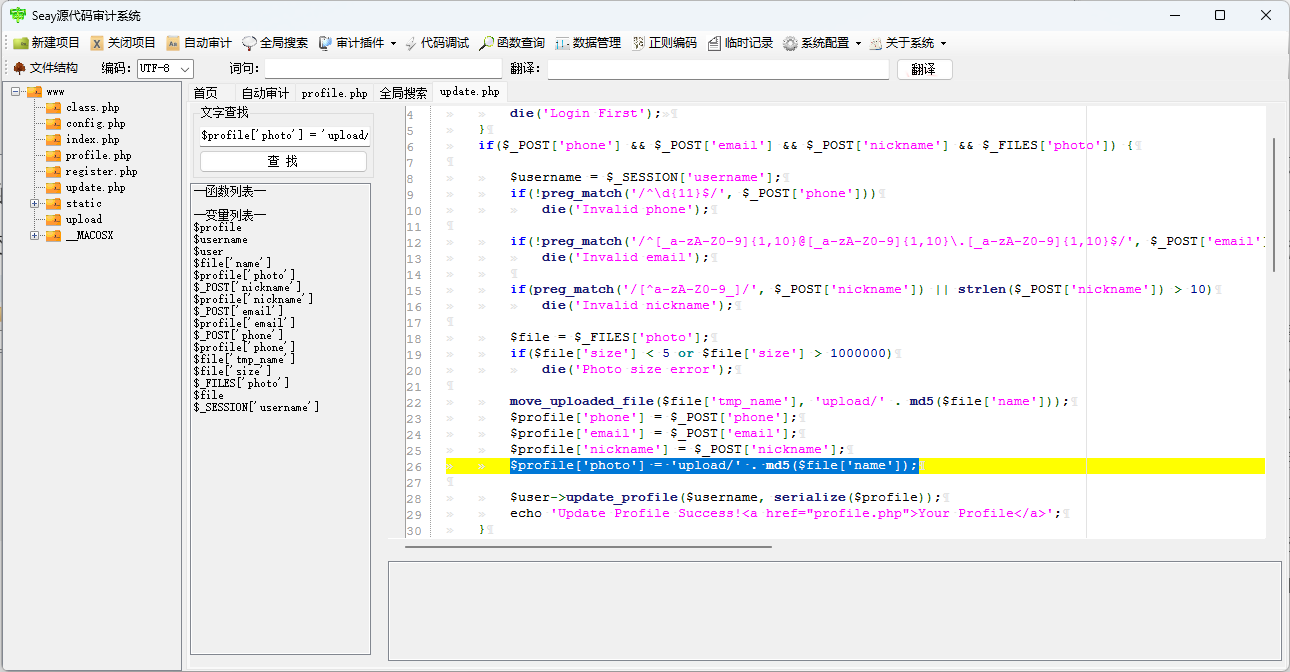Click the 数据管理 data management icon

590,42
